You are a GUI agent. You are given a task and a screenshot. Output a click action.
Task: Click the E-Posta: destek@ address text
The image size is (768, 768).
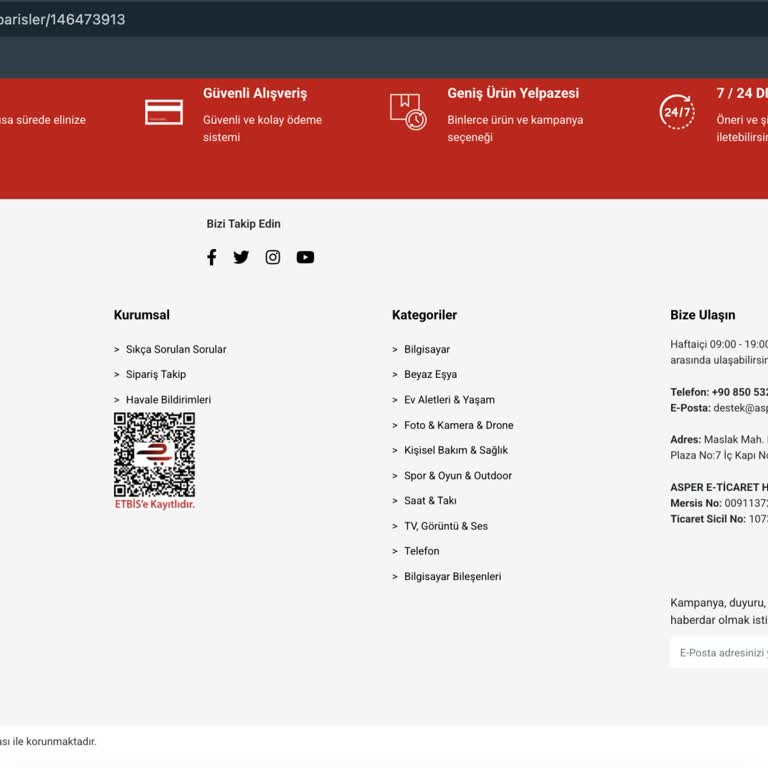point(719,408)
